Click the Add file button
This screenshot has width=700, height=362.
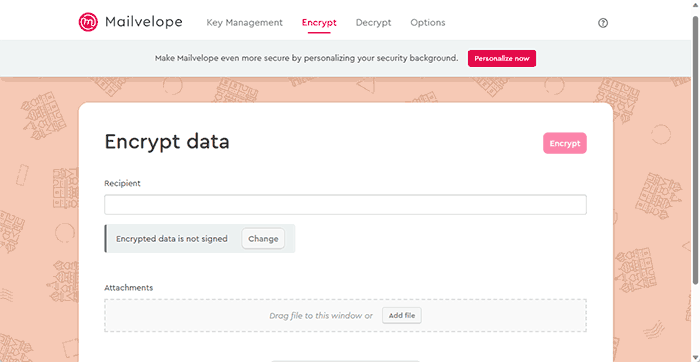(402, 316)
